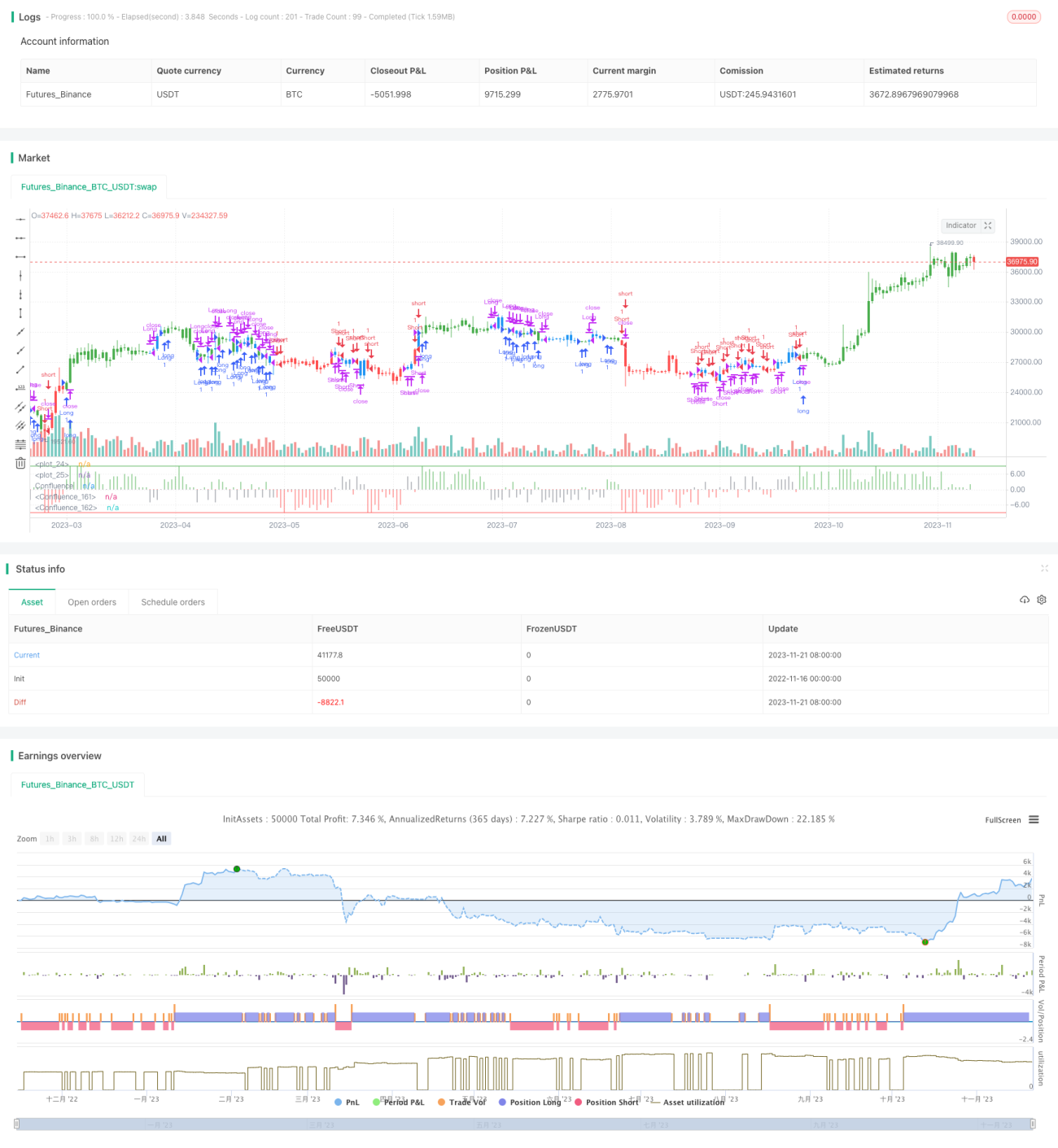Collapse the Status info panel
1058x1148 pixels.
[1044, 569]
